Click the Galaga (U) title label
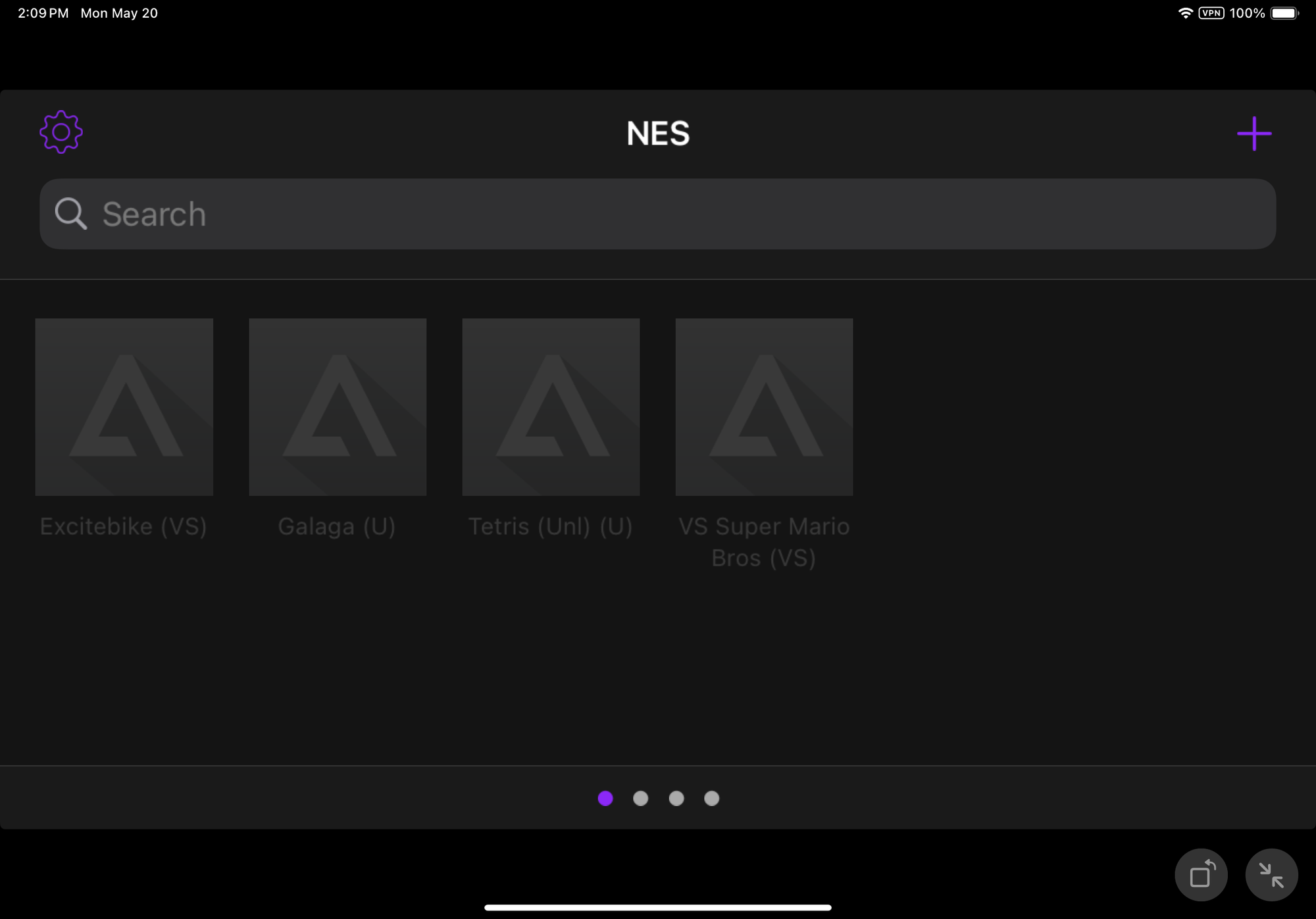1316x919 pixels. pos(337,526)
